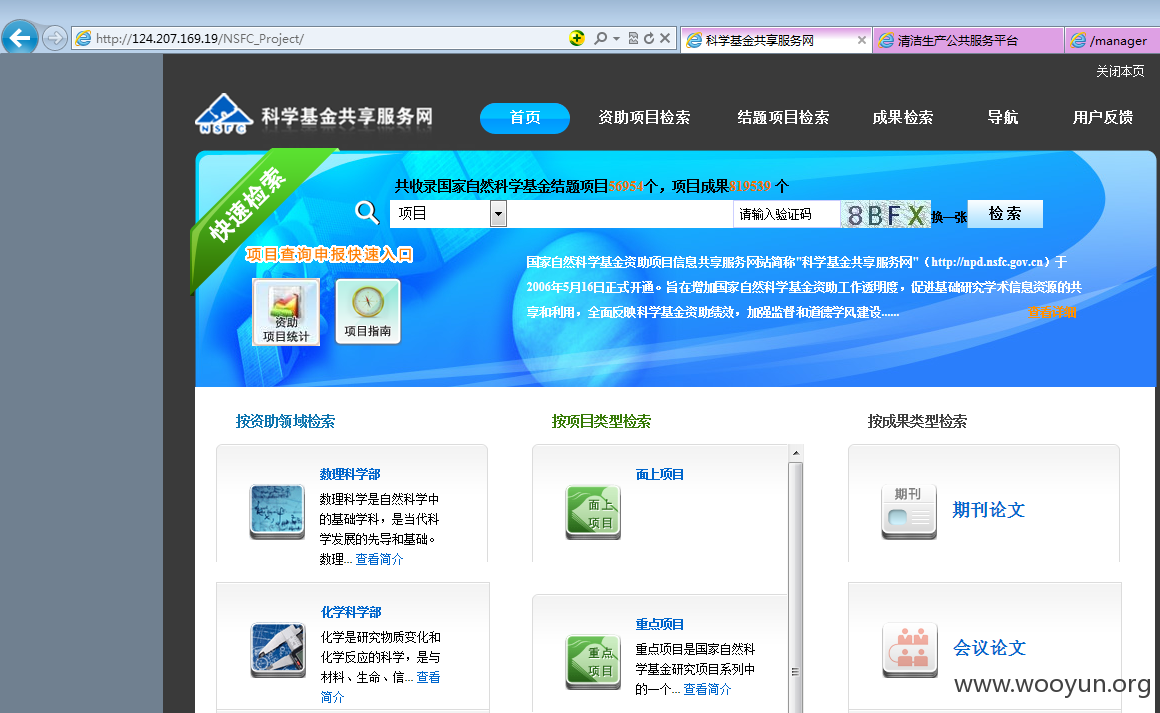Viewport: 1160px width, 713px height.
Task: Click the 快速检索 green ribbon banner
Action: coord(249,204)
